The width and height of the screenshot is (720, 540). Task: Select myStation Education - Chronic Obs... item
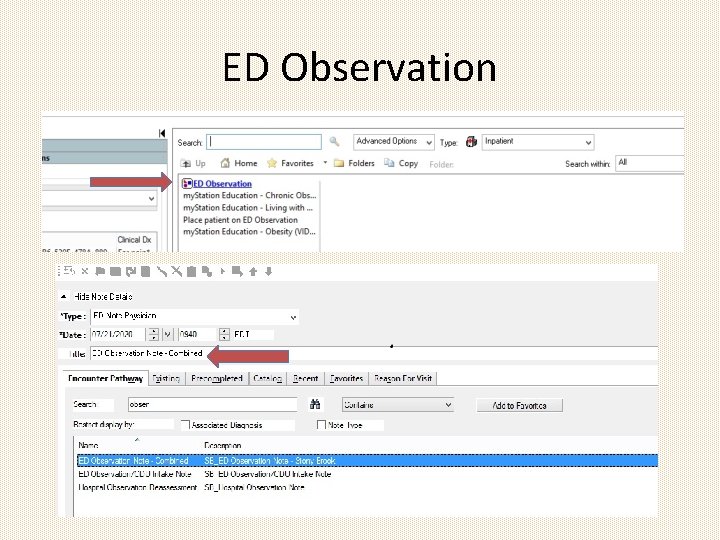[x=249, y=196]
